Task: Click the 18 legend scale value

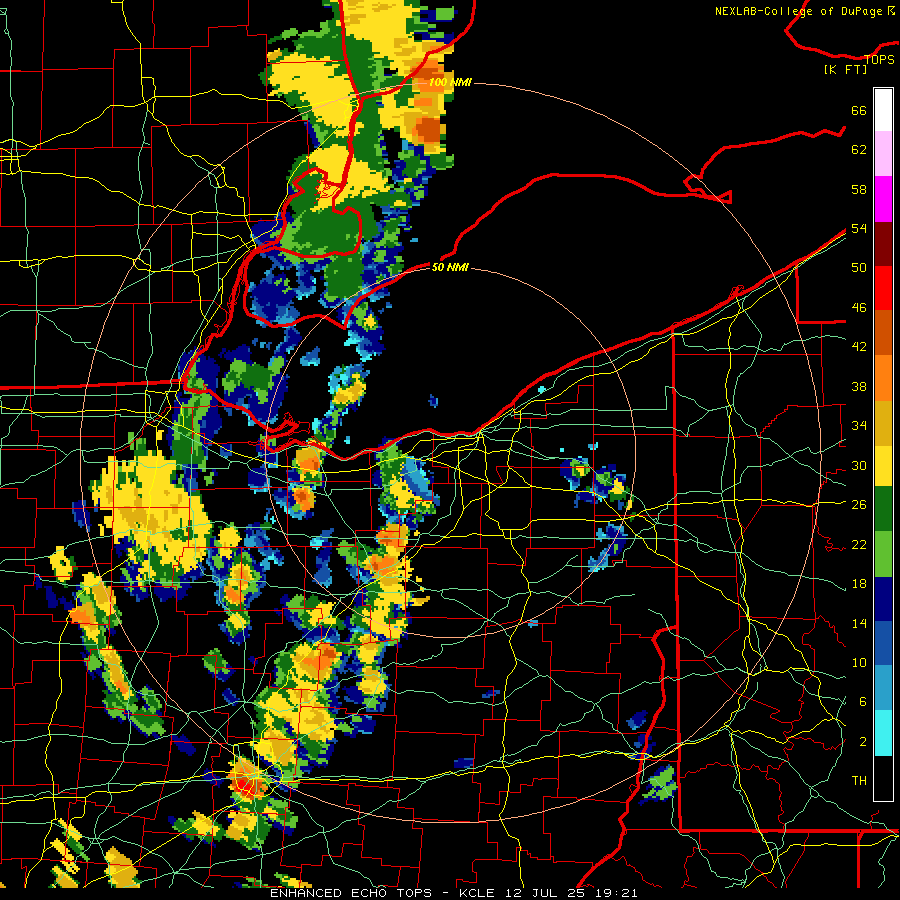Action: point(859,584)
